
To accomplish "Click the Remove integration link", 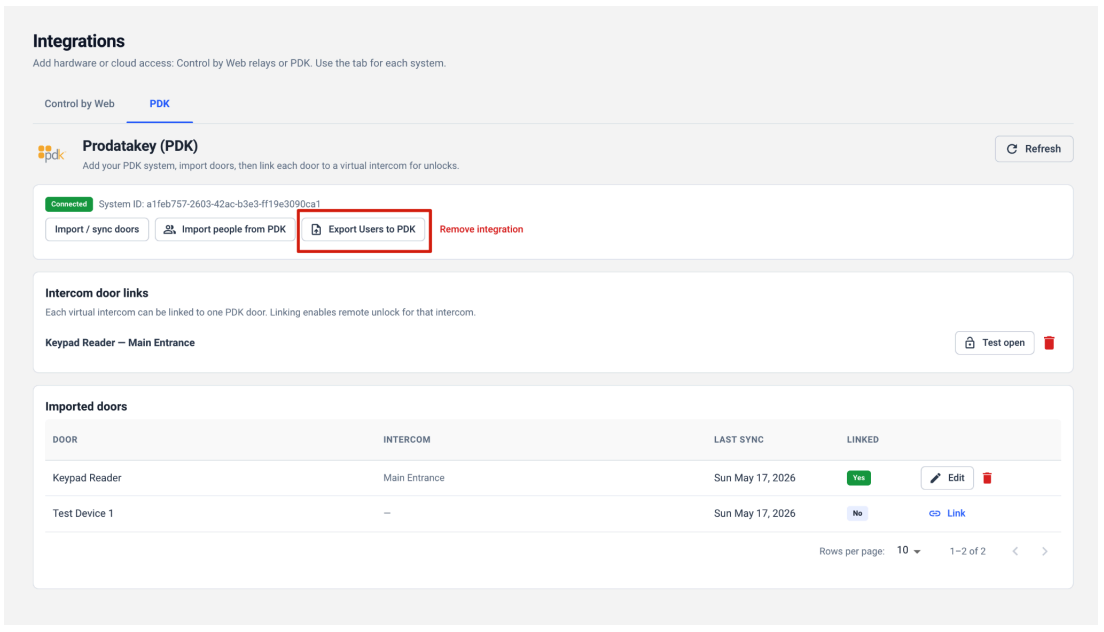I will click(481, 229).
